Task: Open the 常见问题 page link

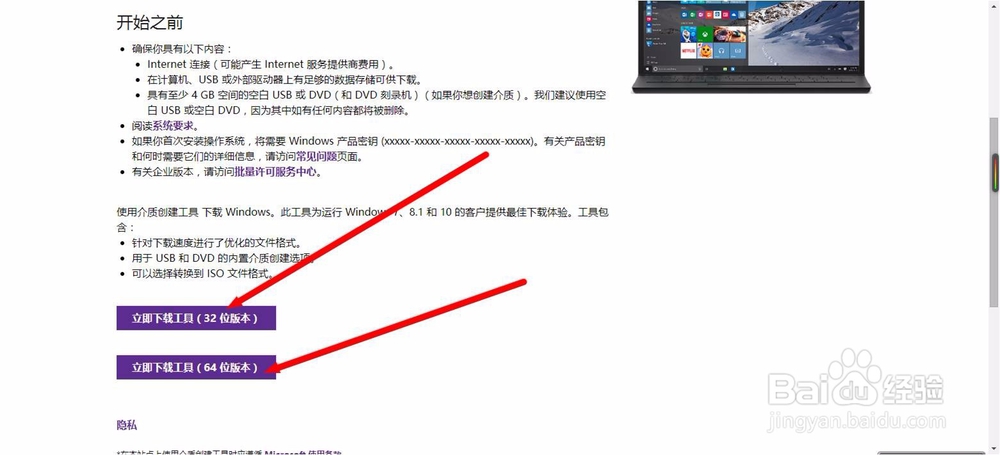Action: click(x=316, y=156)
